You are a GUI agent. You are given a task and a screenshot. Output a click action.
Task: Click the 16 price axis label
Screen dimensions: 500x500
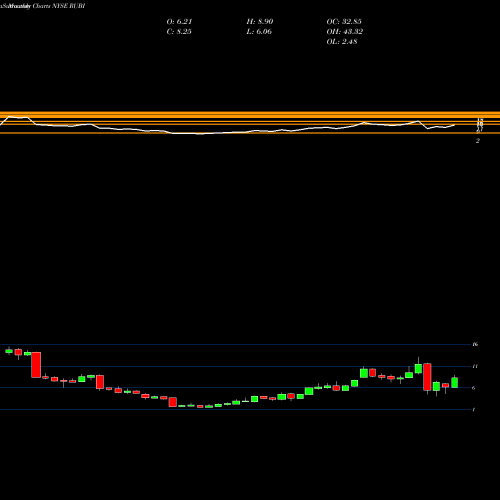click(475, 344)
